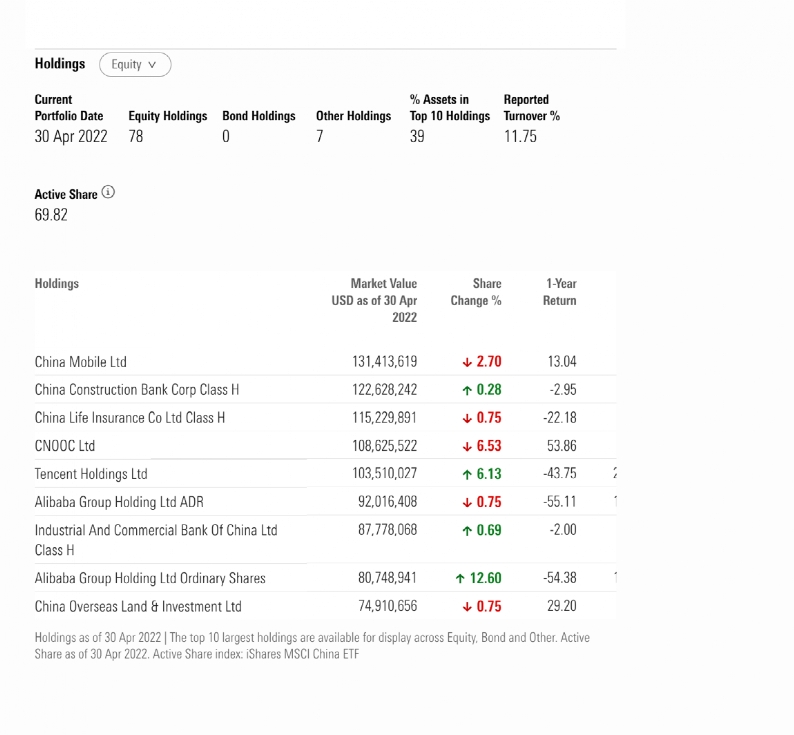Click the Reported Turnover value 11.75
This screenshot has height=735, width=794.
click(x=520, y=137)
